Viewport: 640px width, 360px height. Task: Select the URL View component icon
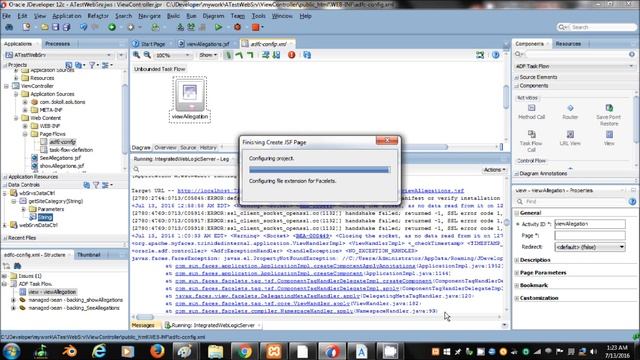point(570,134)
